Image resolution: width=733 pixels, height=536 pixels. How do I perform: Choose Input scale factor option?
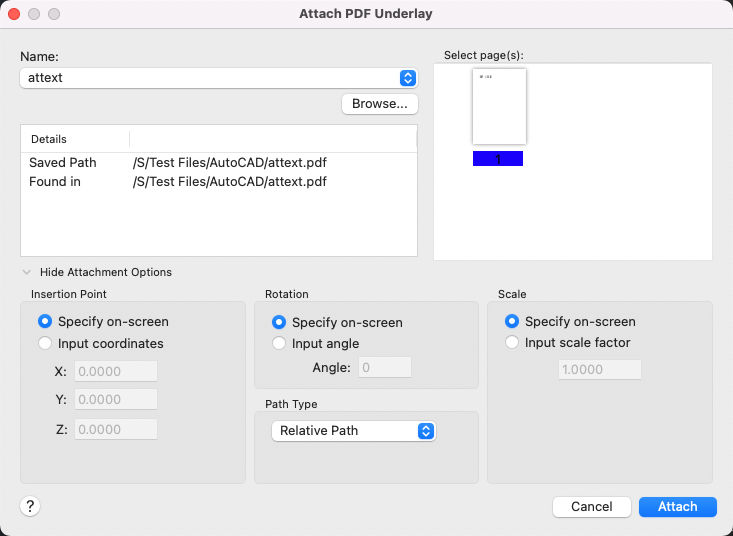tap(513, 343)
